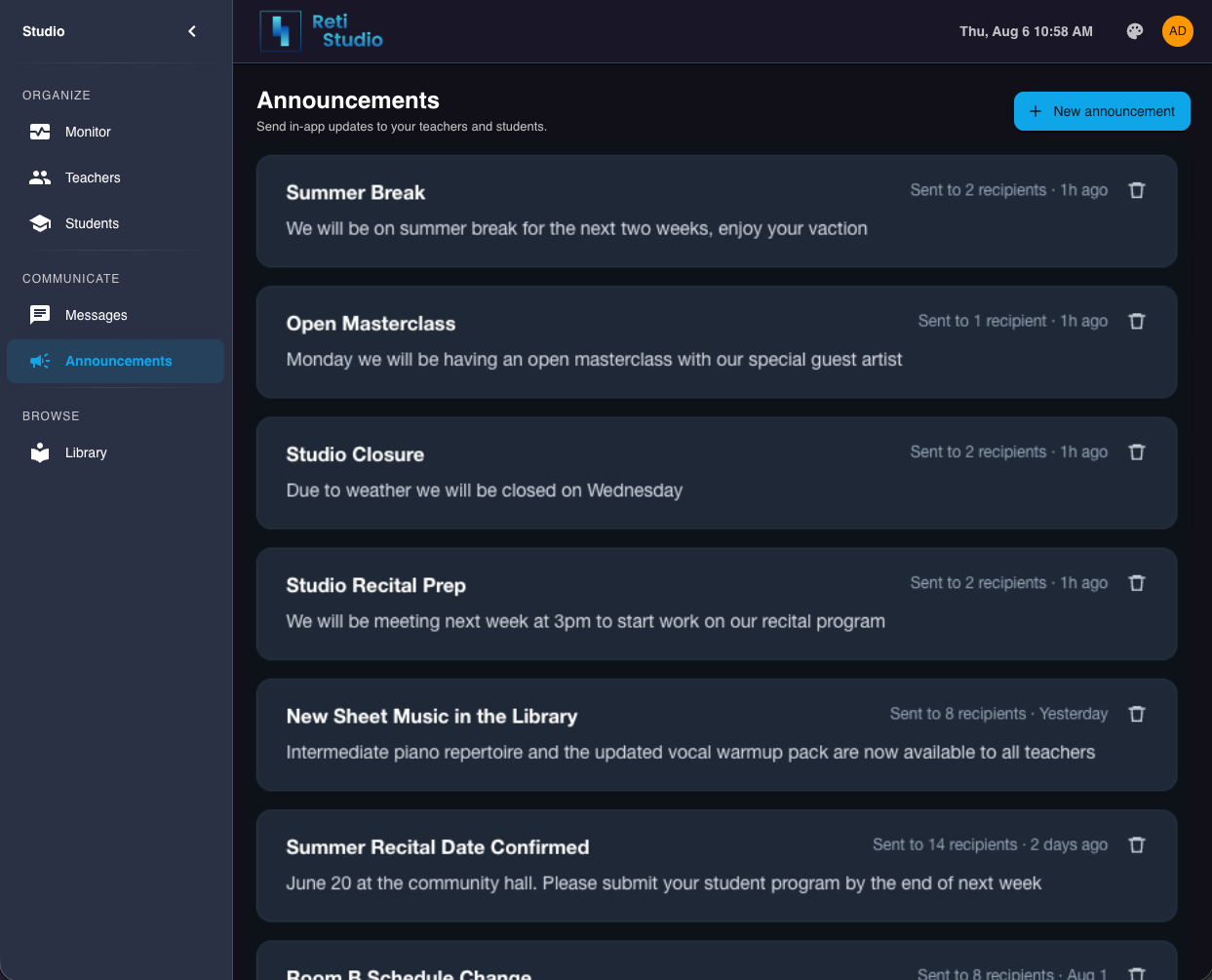
Task: Open the Monitor page
Action: [x=115, y=132]
